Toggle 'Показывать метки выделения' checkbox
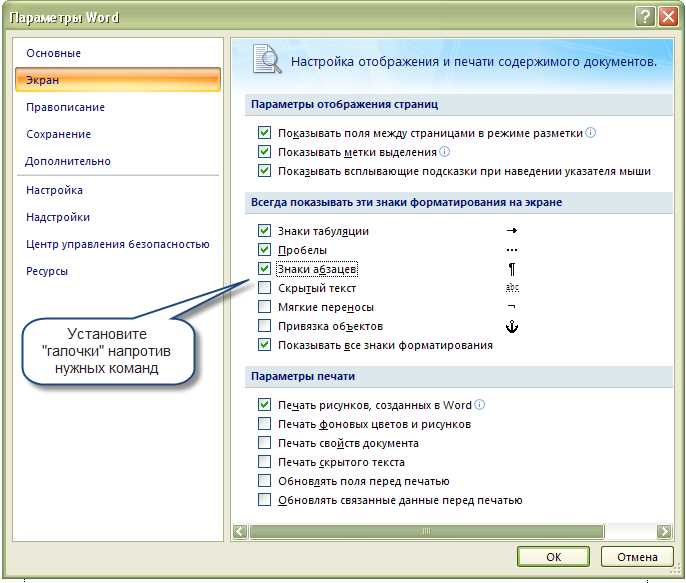 click(x=264, y=152)
